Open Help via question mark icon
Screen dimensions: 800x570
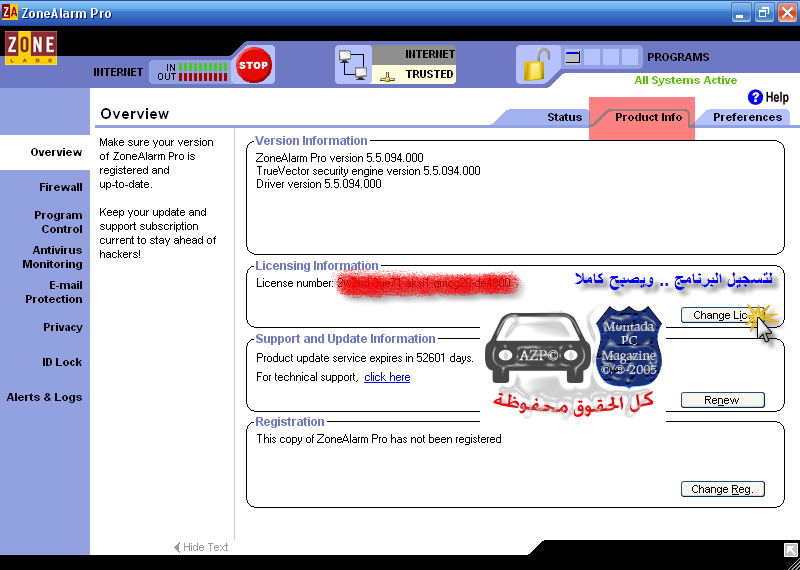(x=755, y=97)
